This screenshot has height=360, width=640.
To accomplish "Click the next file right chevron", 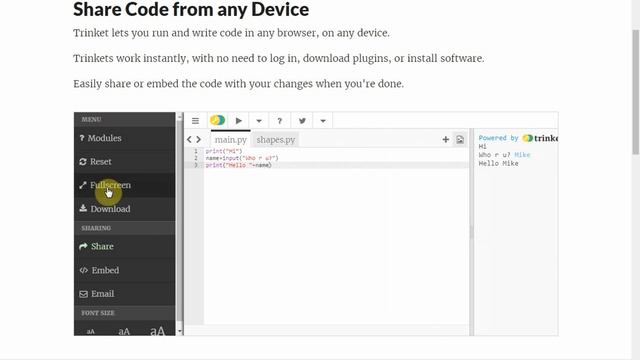I will pos(199,140).
